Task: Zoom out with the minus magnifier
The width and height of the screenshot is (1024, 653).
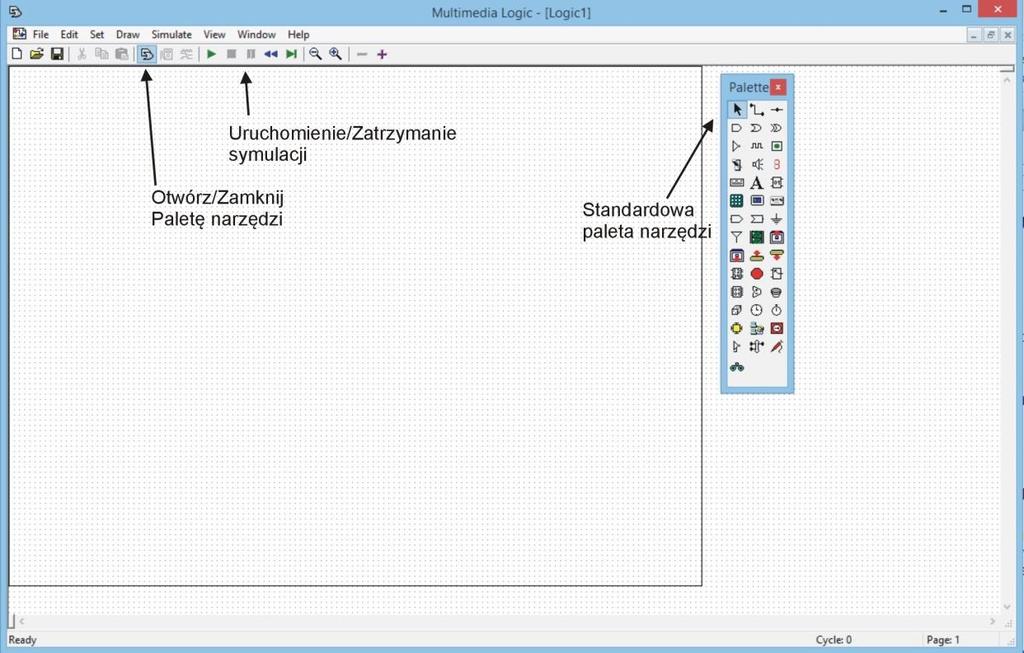Action: [315, 54]
